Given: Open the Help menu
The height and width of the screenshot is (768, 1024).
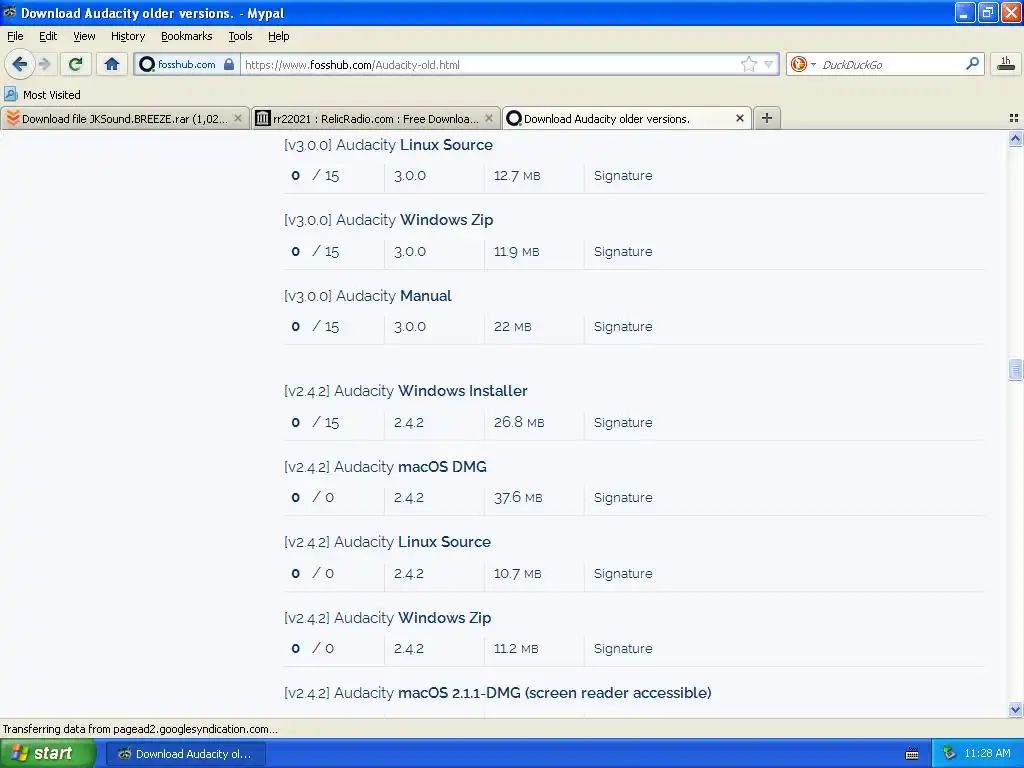Looking at the screenshot, I should pos(279,36).
